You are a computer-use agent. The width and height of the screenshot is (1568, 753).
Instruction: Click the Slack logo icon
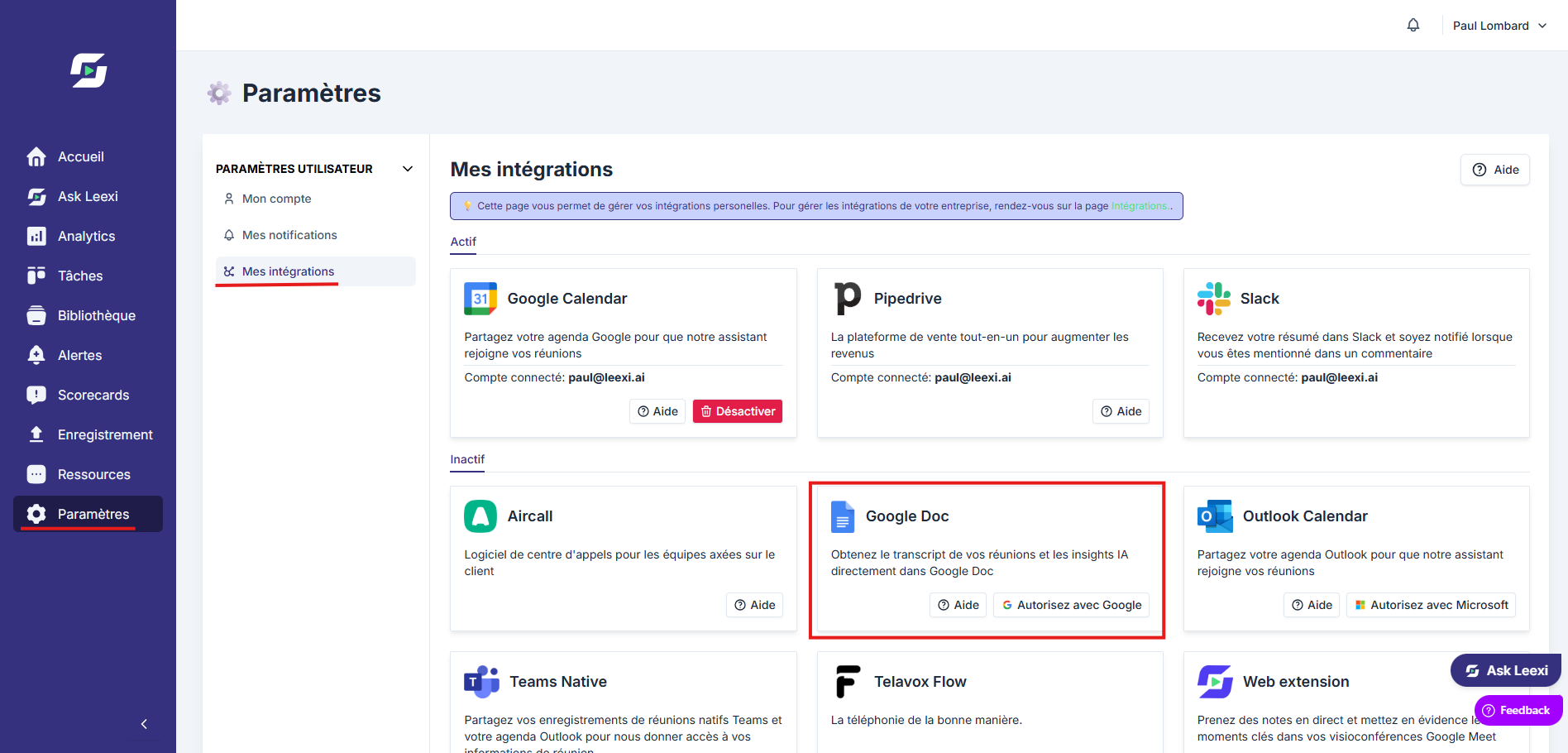pyautogui.click(x=1214, y=299)
